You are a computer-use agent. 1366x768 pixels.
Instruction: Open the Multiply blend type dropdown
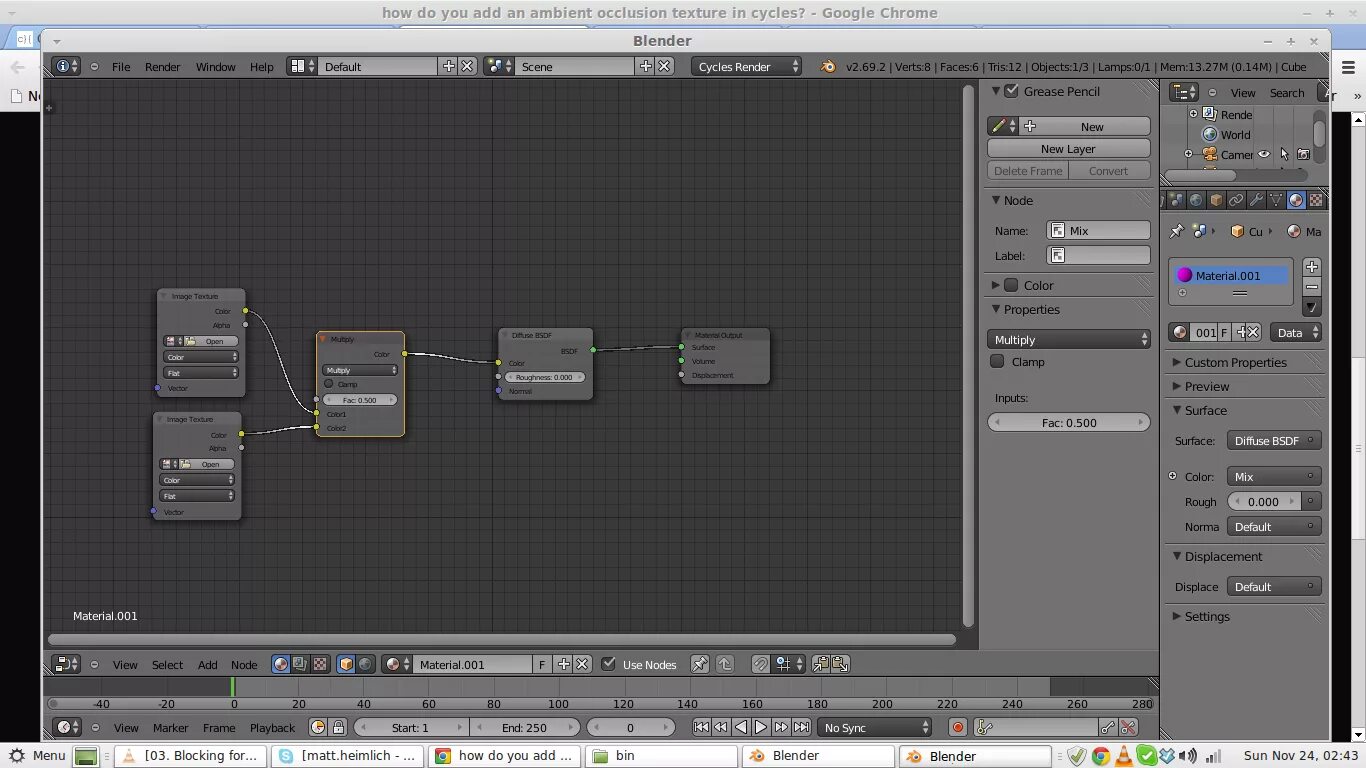(1069, 340)
